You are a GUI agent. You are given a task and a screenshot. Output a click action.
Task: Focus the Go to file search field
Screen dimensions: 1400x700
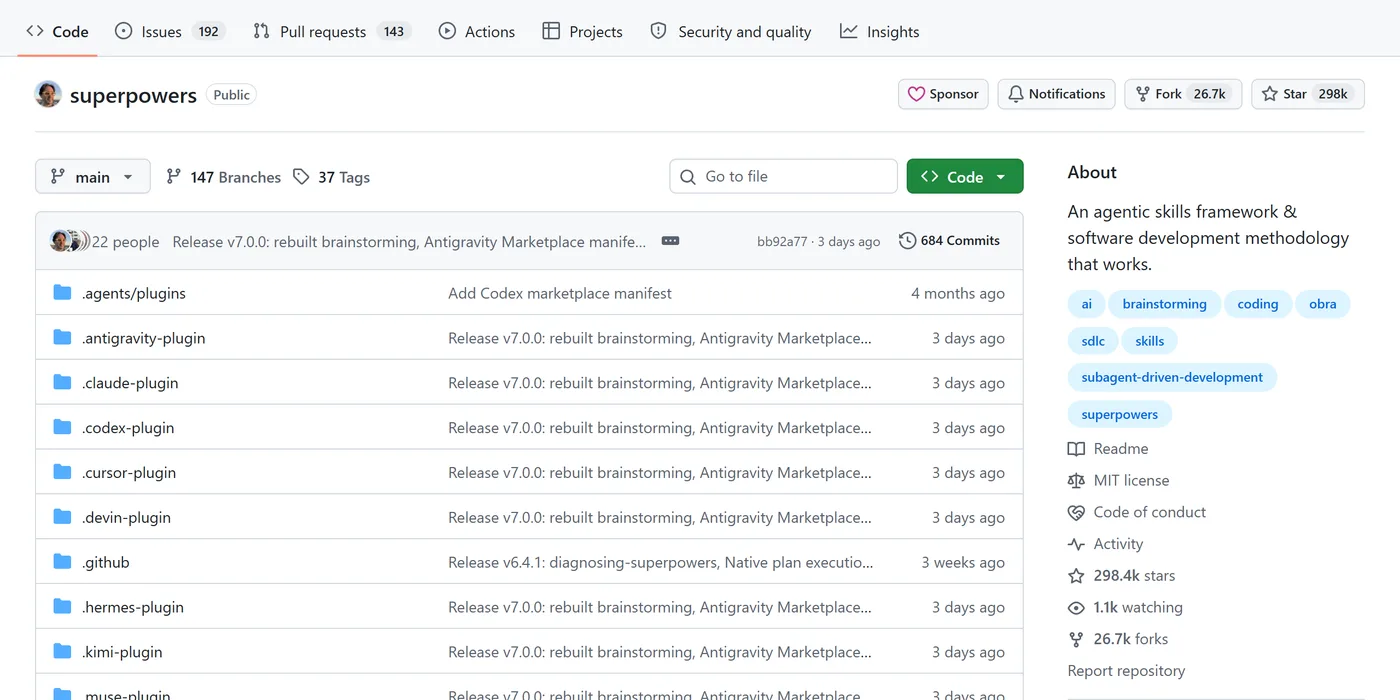coord(783,176)
